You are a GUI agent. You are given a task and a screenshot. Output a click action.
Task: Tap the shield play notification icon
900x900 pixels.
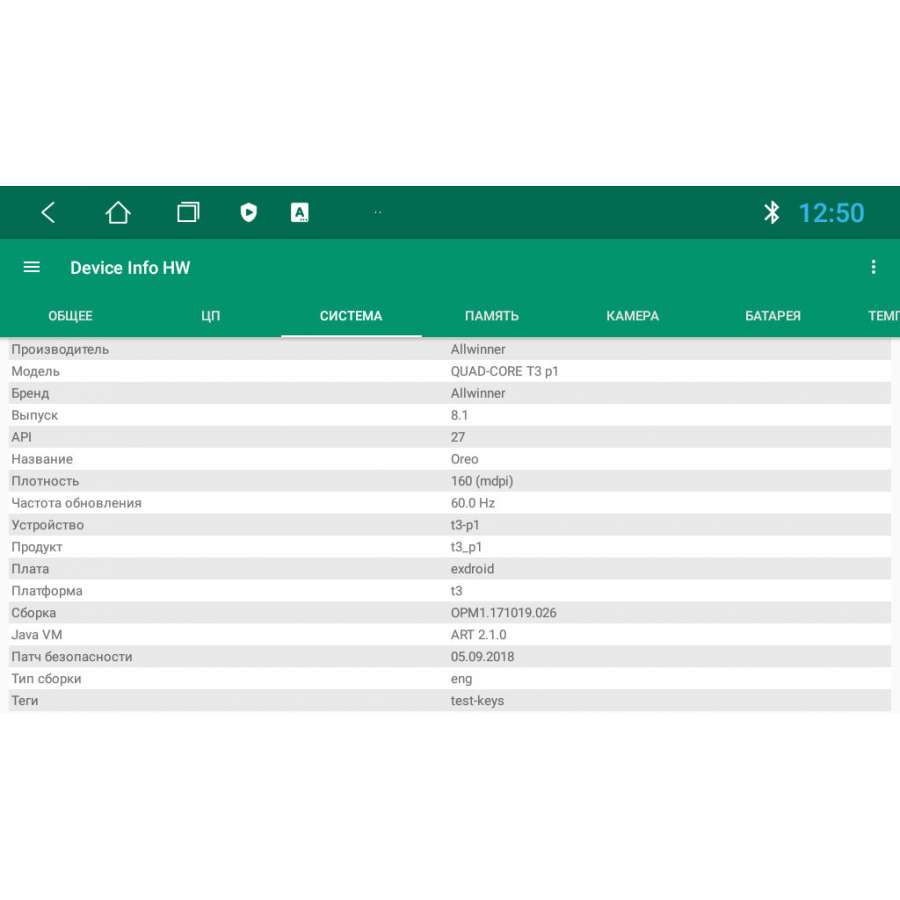tap(248, 212)
